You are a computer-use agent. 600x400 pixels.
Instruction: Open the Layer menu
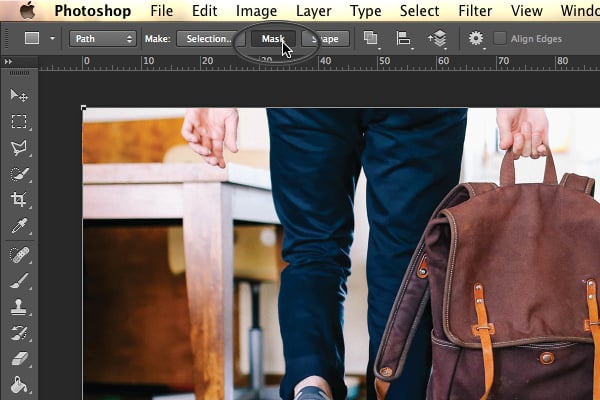click(313, 11)
